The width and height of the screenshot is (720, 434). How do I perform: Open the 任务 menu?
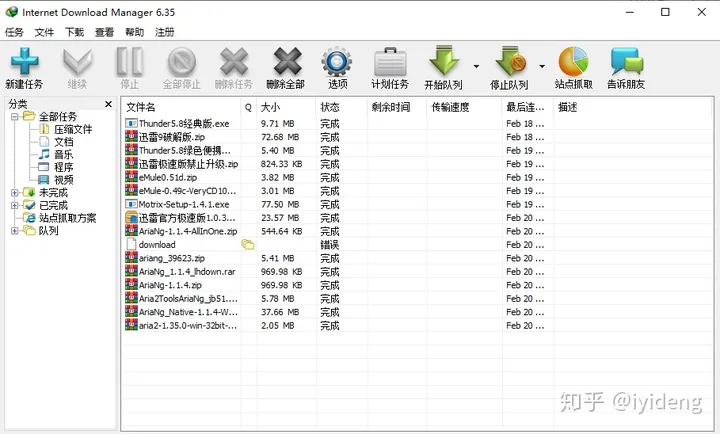coord(14,32)
